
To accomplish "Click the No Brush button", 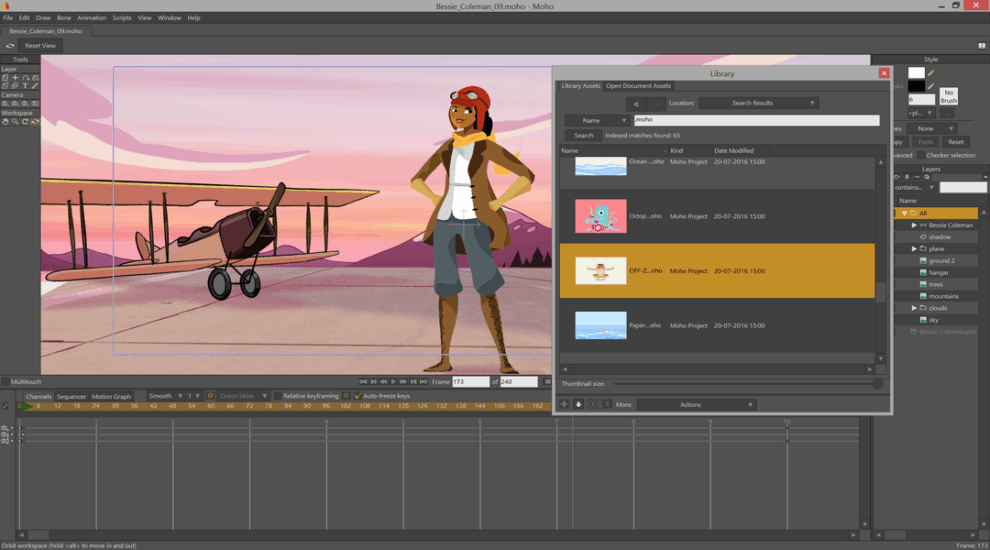I will [948, 97].
